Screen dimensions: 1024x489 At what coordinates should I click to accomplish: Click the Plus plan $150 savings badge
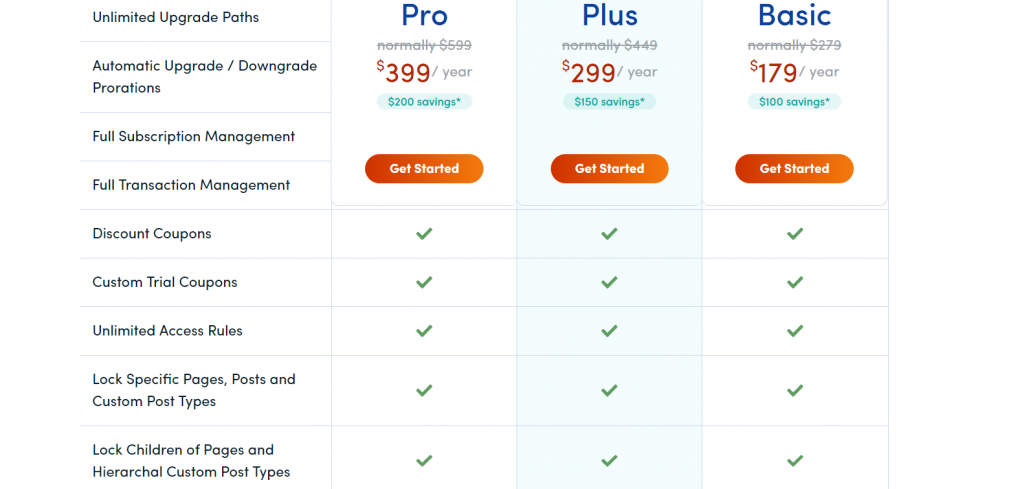coord(609,101)
